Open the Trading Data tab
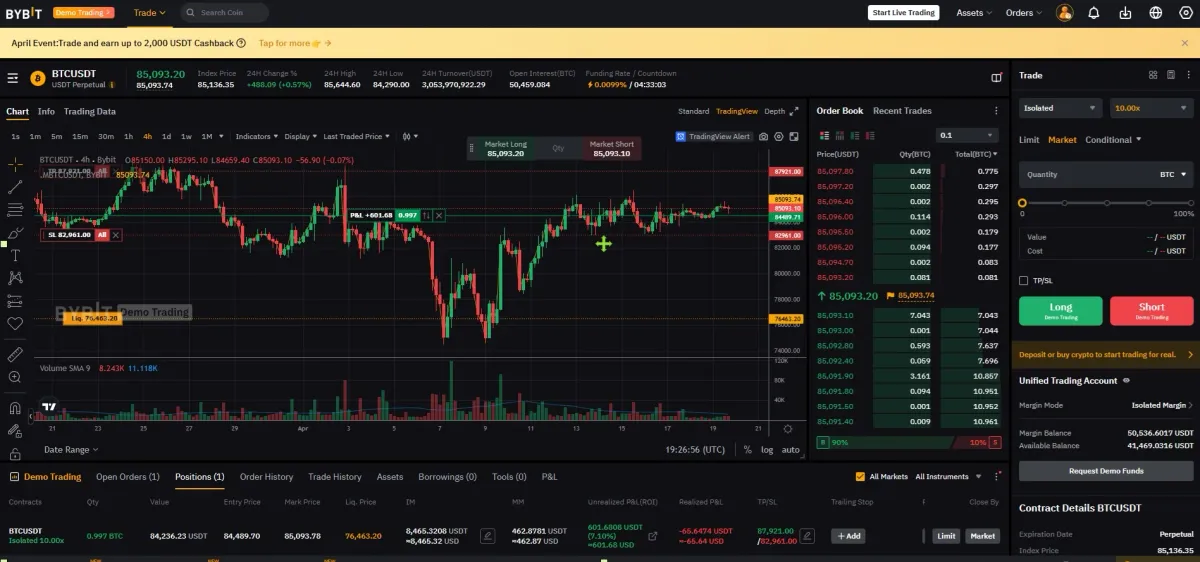The height and width of the screenshot is (562, 1200). tap(90, 111)
